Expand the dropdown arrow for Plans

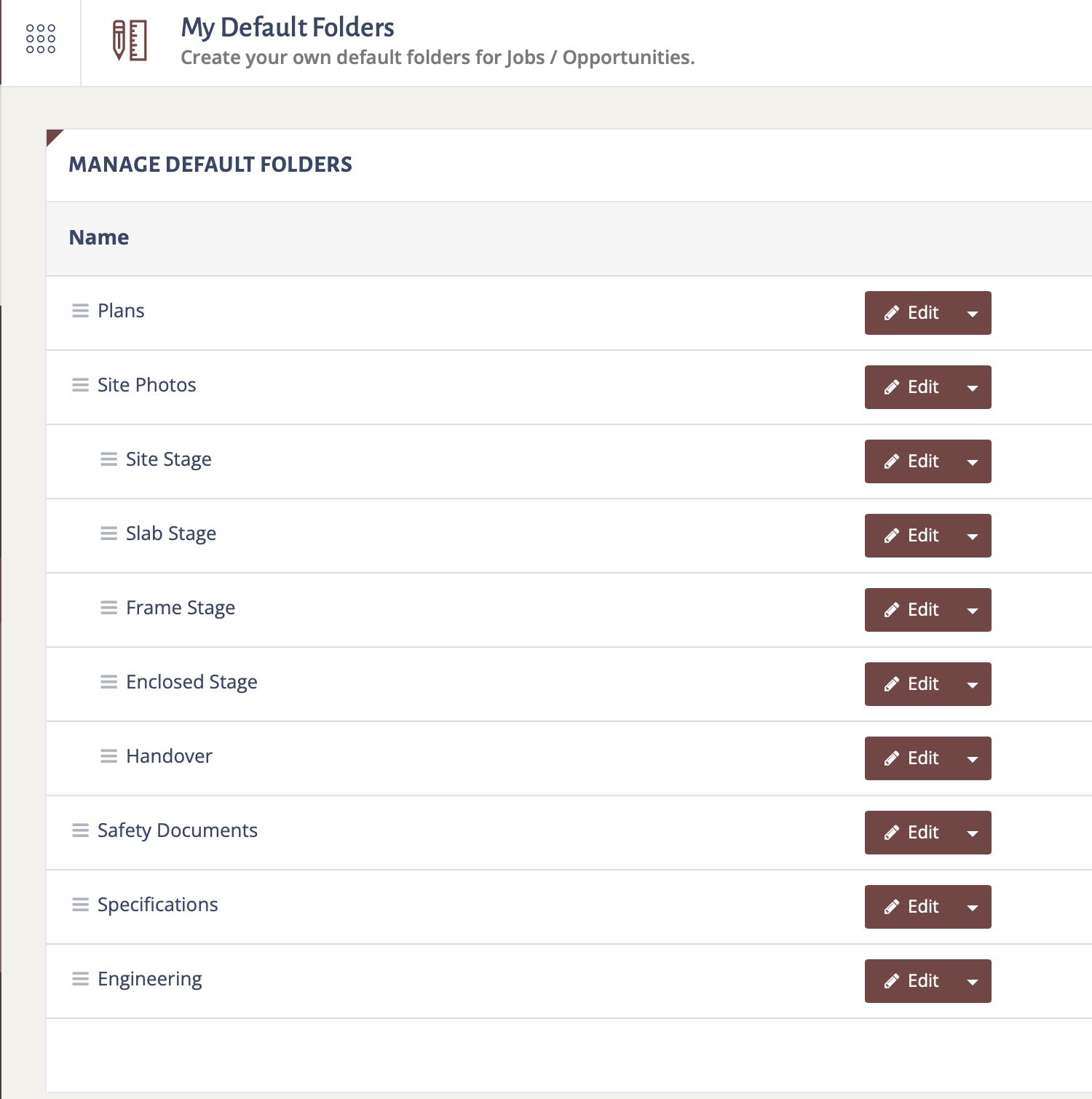click(x=973, y=313)
